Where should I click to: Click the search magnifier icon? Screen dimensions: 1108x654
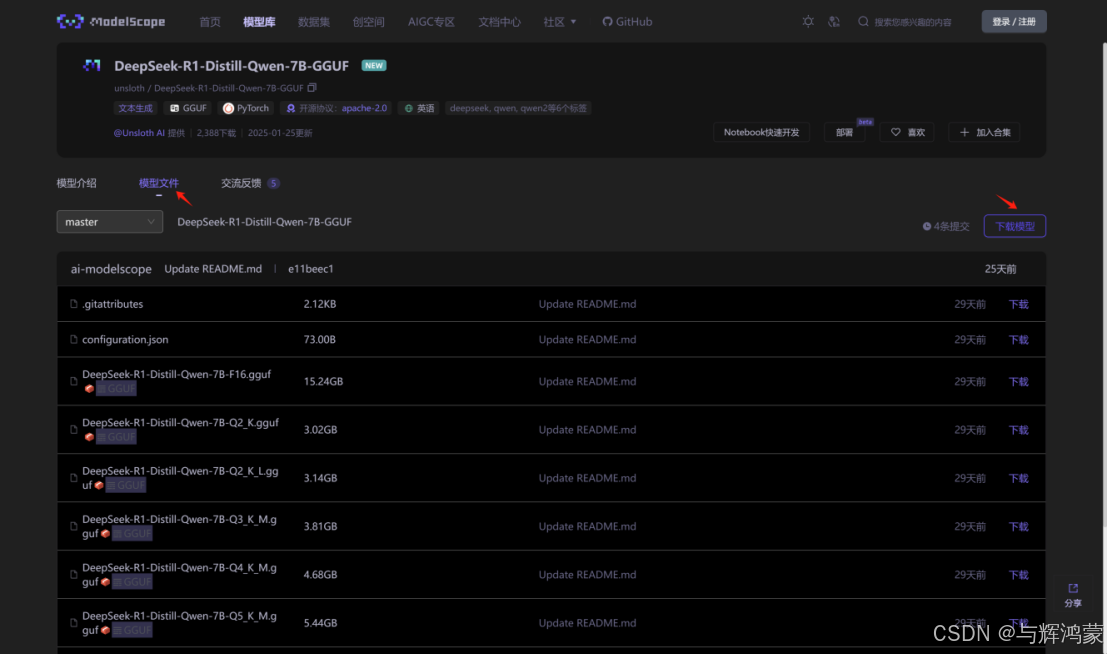coord(863,22)
